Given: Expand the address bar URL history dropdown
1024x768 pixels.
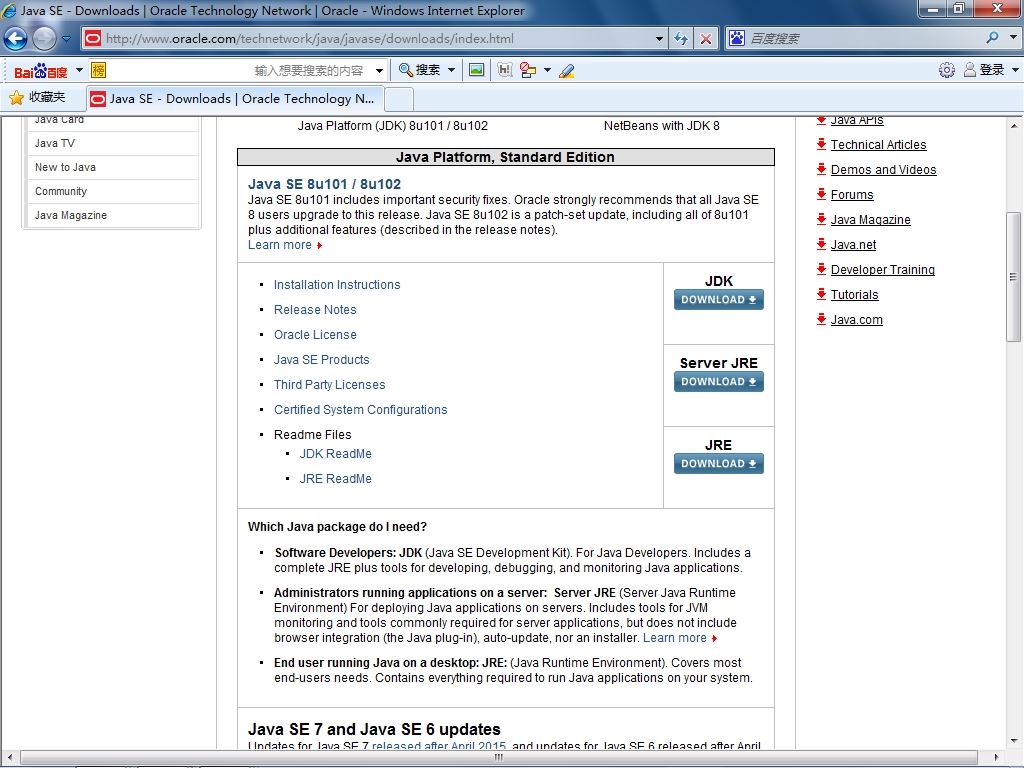Looking at the screenshot, I should (x=659, y=39).
